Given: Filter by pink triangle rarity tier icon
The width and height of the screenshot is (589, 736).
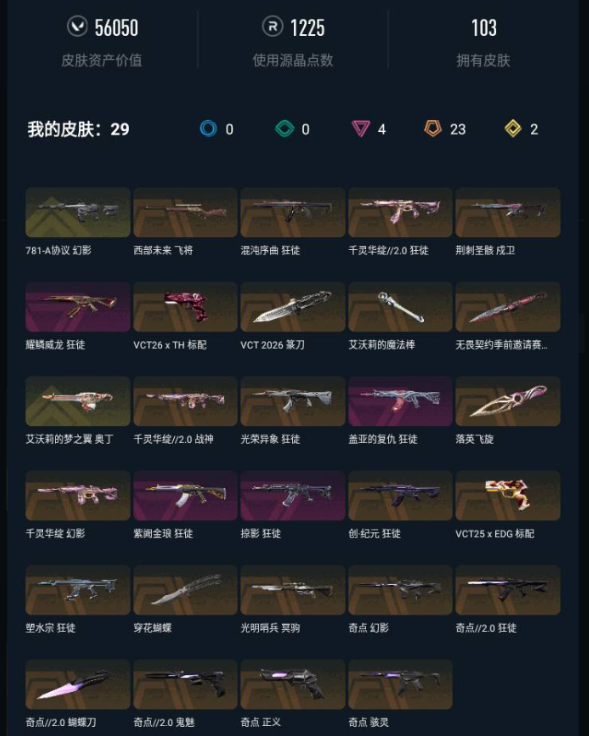Looking at the screenshot, I should pos(360,129).
